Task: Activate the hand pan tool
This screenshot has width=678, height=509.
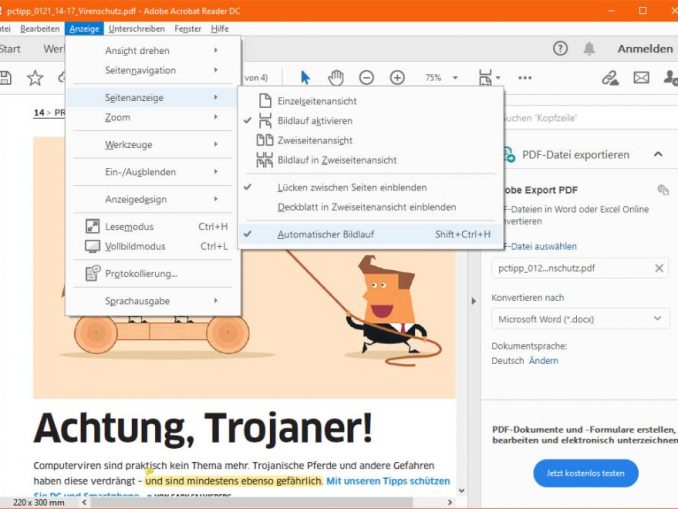Action: click(x=336, y=78)
